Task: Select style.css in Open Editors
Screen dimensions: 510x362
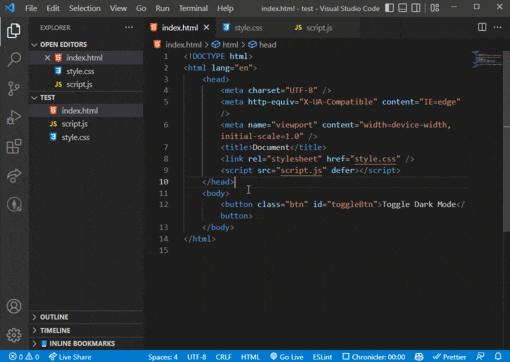Action: tap(87, 71)
